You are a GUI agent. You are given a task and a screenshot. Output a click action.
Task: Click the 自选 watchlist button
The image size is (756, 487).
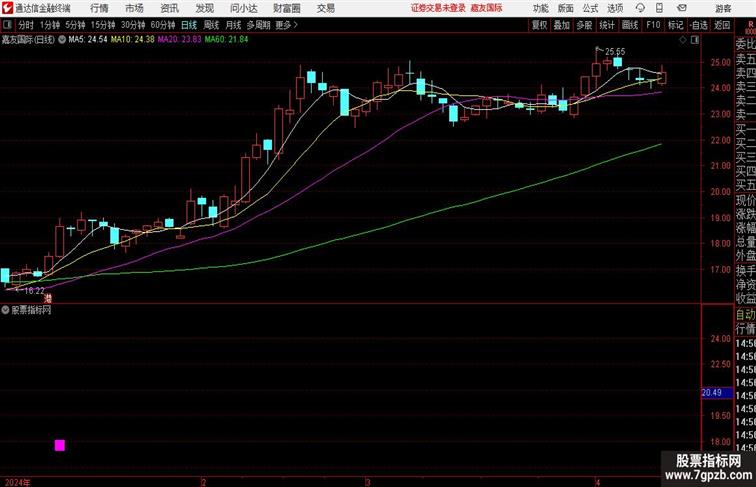tap(698, 25)
